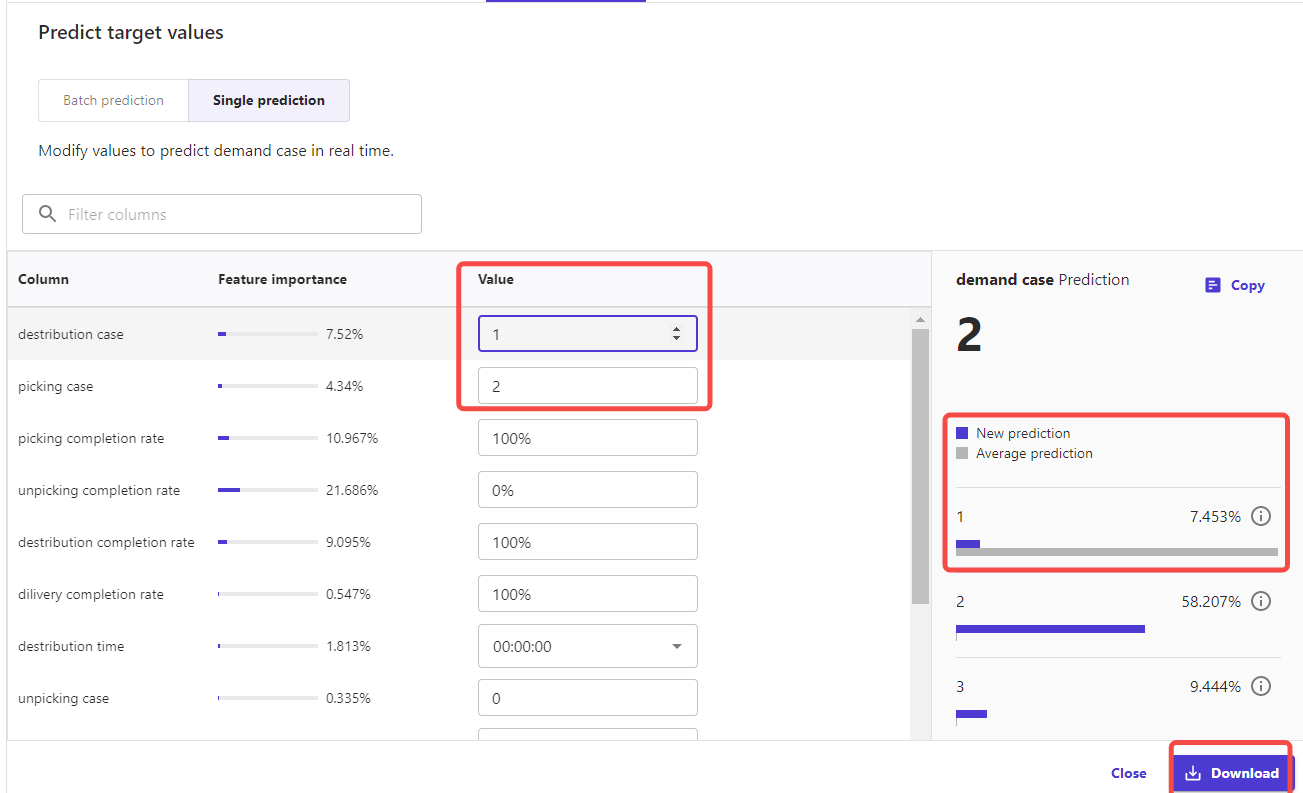Edit the picking completion rate value
The width and height of the screenshot is (1303, 793).
[x=587, y=438]
